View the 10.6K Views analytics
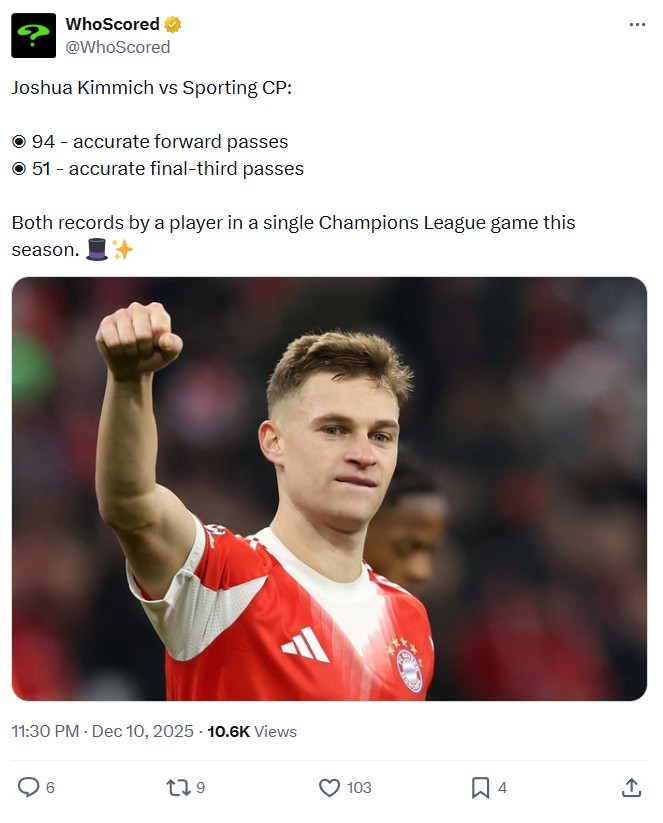This screenshot has width=663, height=823. coord(252,731)
